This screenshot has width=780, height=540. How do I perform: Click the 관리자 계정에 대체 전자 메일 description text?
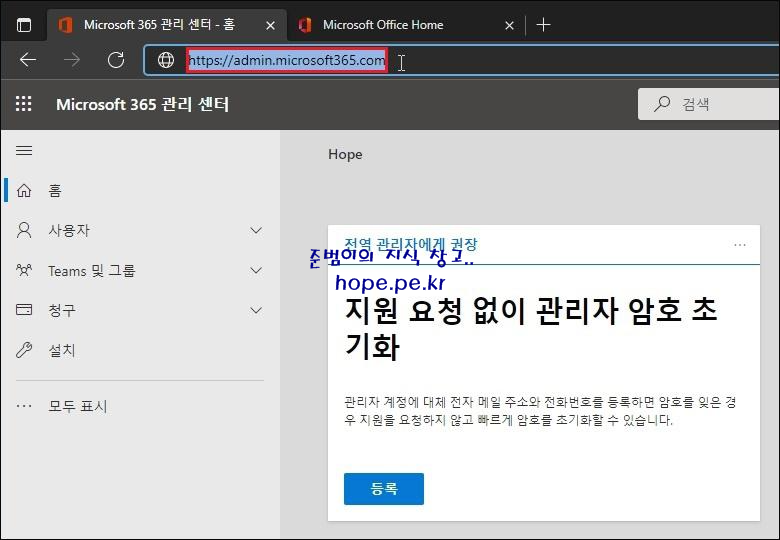pyautogui.click(x=540, y=411)
